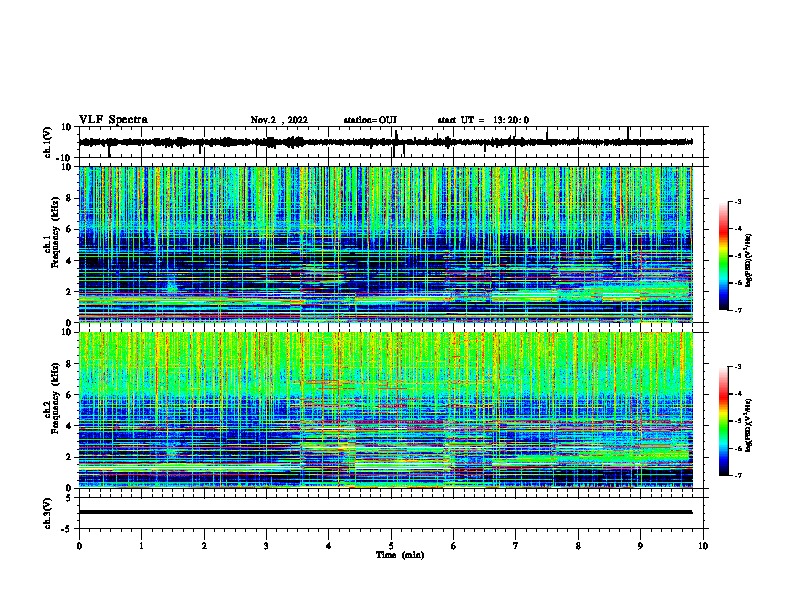Click the 'station=OUJ' label

pyautogui.click(x=370, y=120)
